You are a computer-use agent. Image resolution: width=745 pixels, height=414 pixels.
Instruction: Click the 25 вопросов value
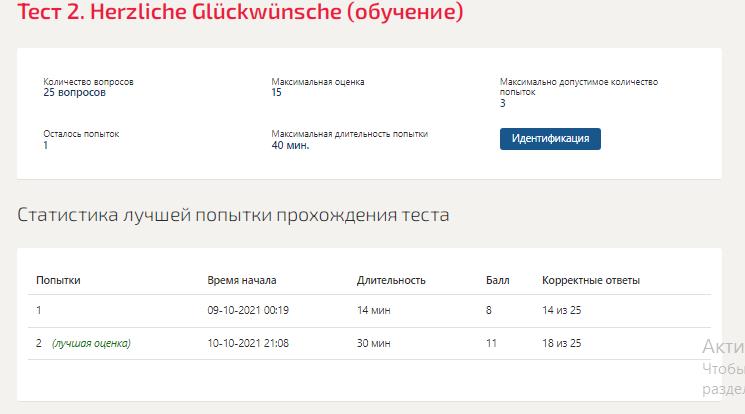75,93
